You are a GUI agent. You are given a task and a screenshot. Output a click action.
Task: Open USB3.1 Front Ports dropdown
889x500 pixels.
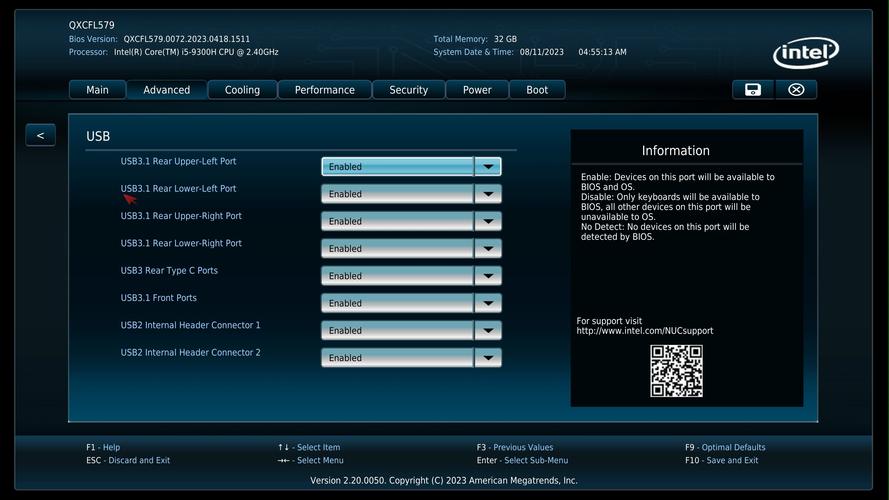tap(411, 303)
